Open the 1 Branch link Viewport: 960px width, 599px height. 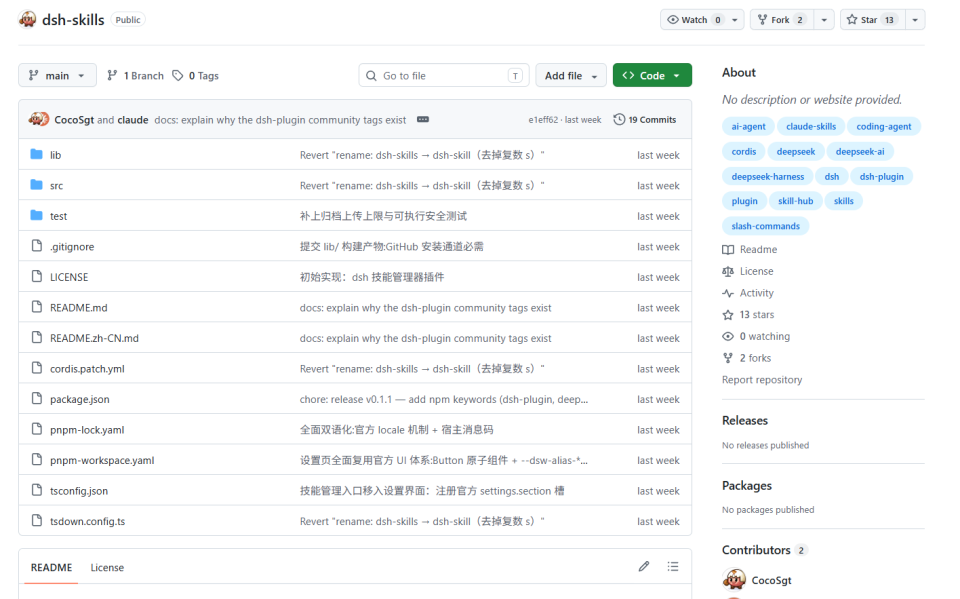[x=135, y=75]
